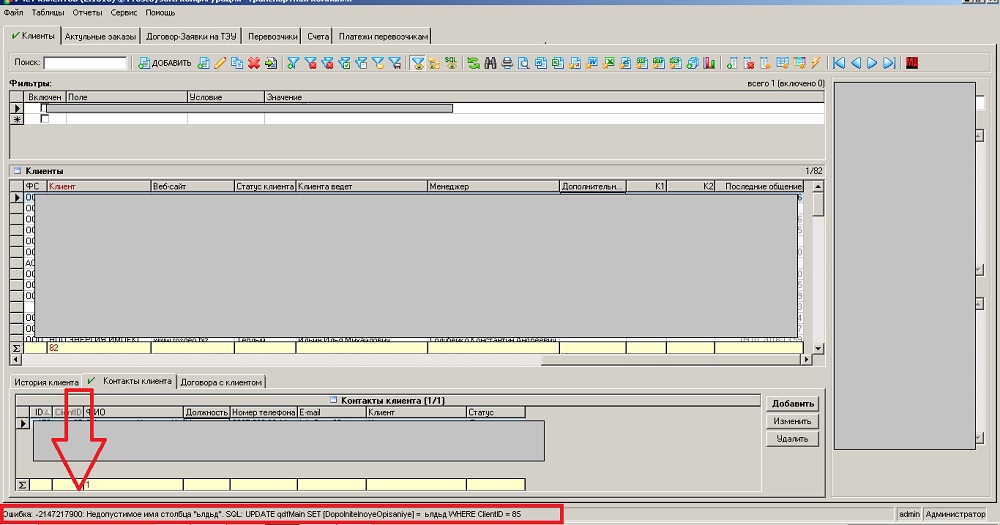Open the Платежи перевозчикам tab
1000x525 pixels.
pos(382,36)
